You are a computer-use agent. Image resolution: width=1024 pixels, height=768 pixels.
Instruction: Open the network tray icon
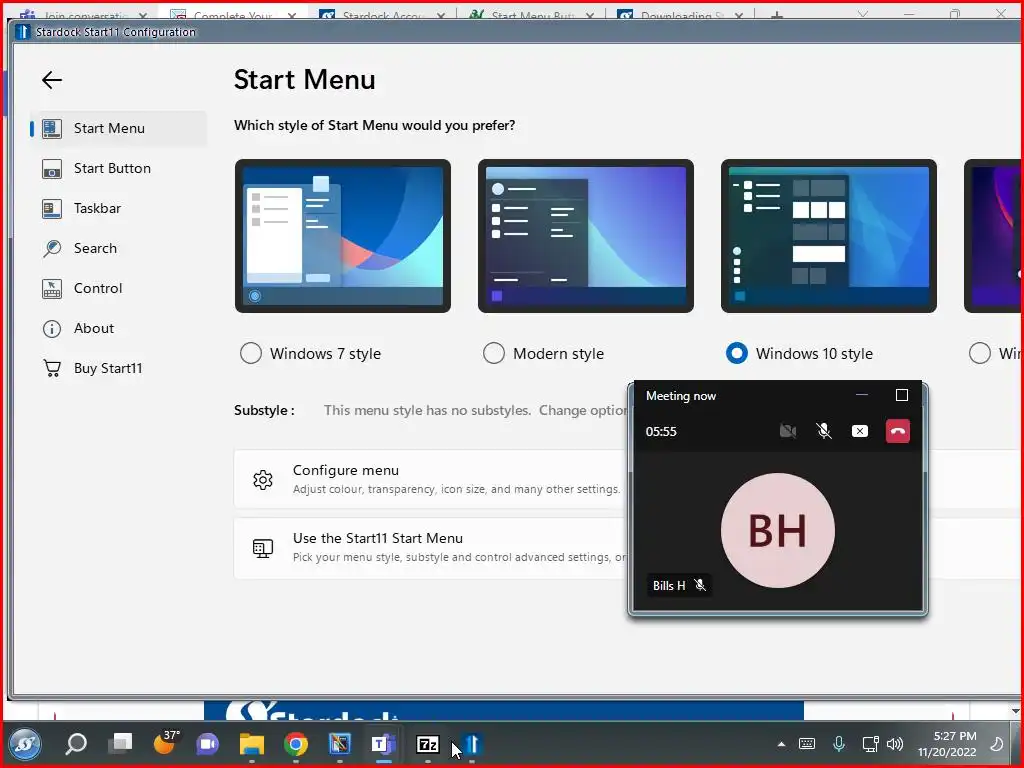coord(870,744)
